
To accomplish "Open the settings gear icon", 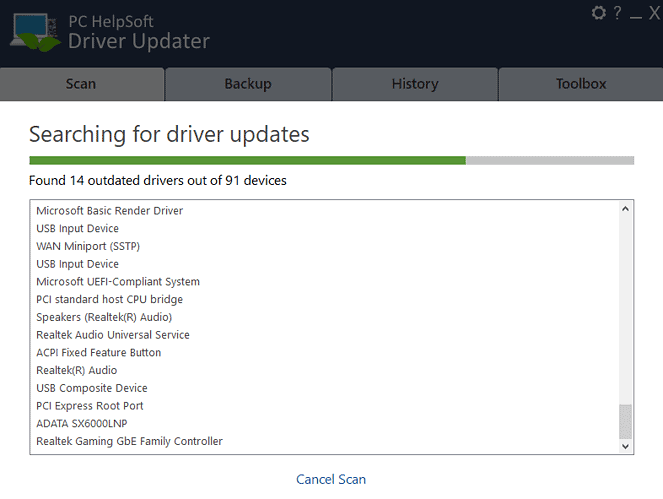I will click(599, 13).
